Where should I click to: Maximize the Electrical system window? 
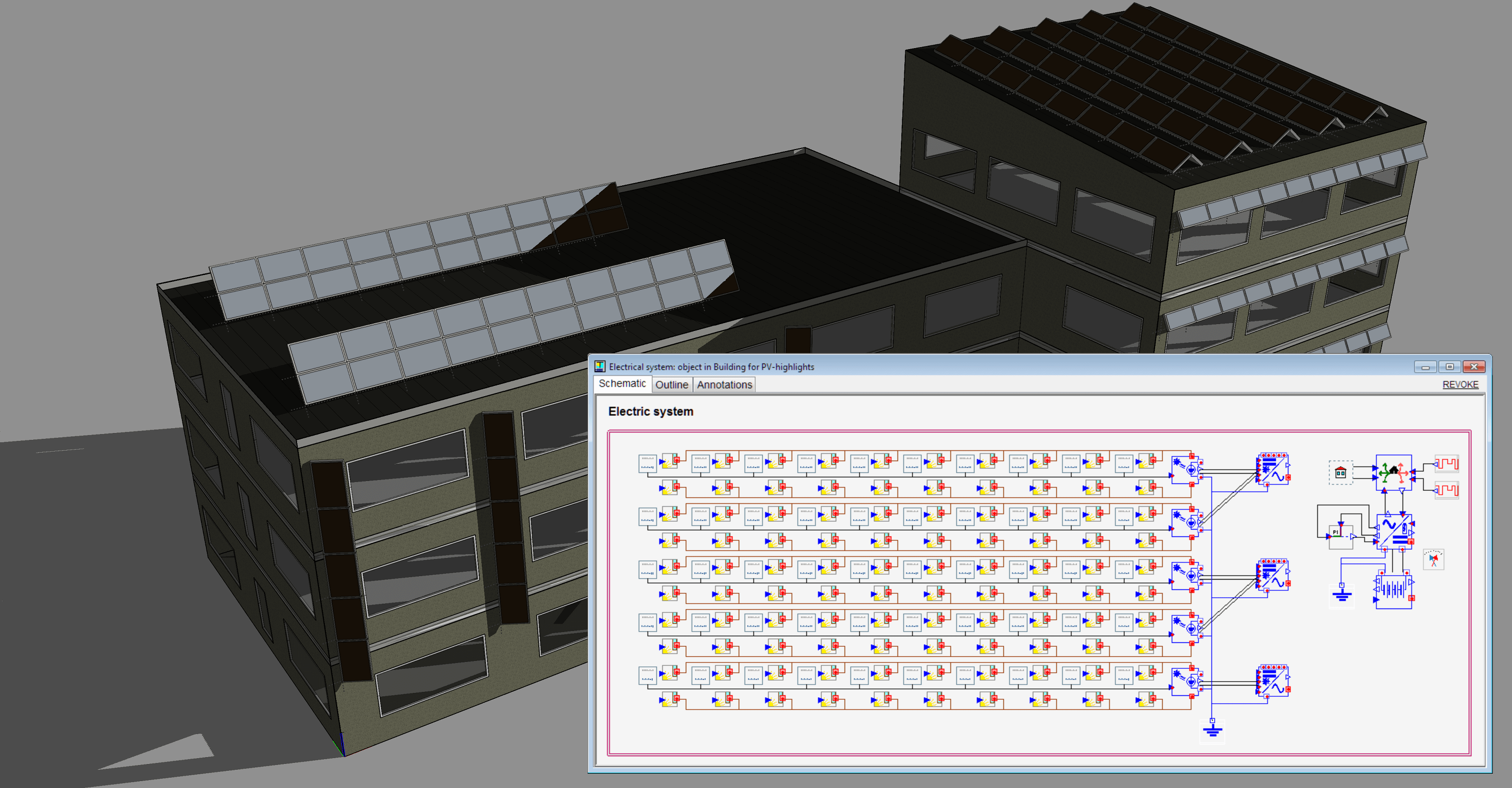pyautogui.click(x=1449, y=367)
